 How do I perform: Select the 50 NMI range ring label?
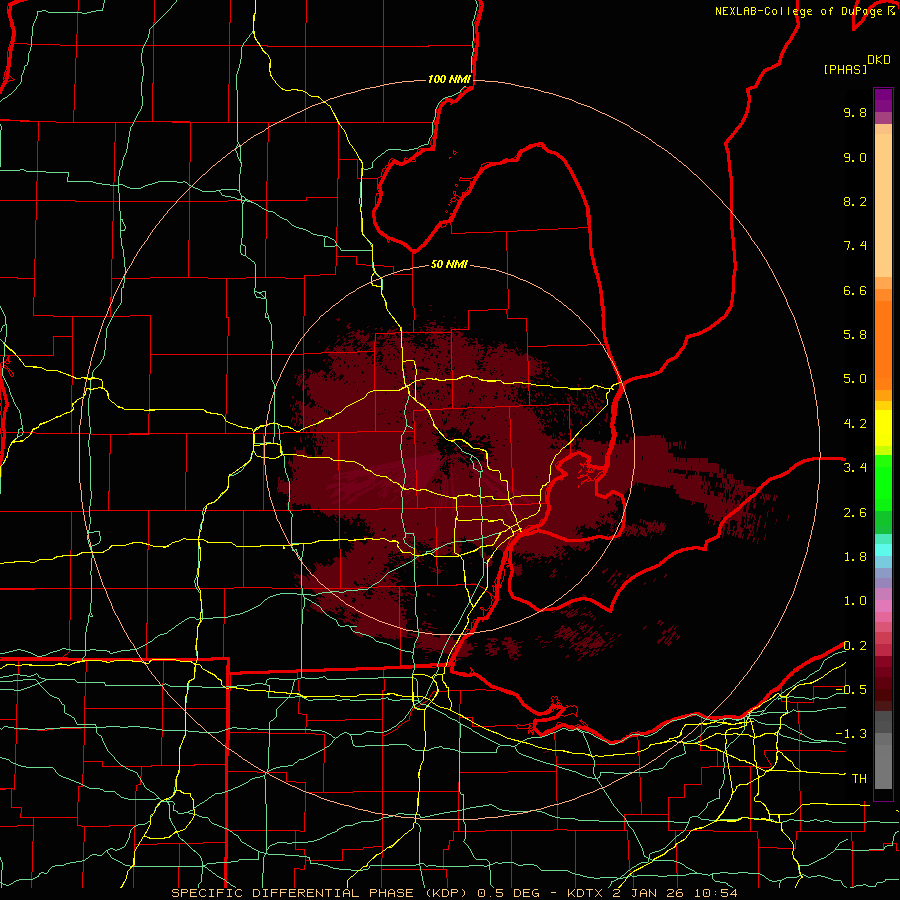coord(449,264)
